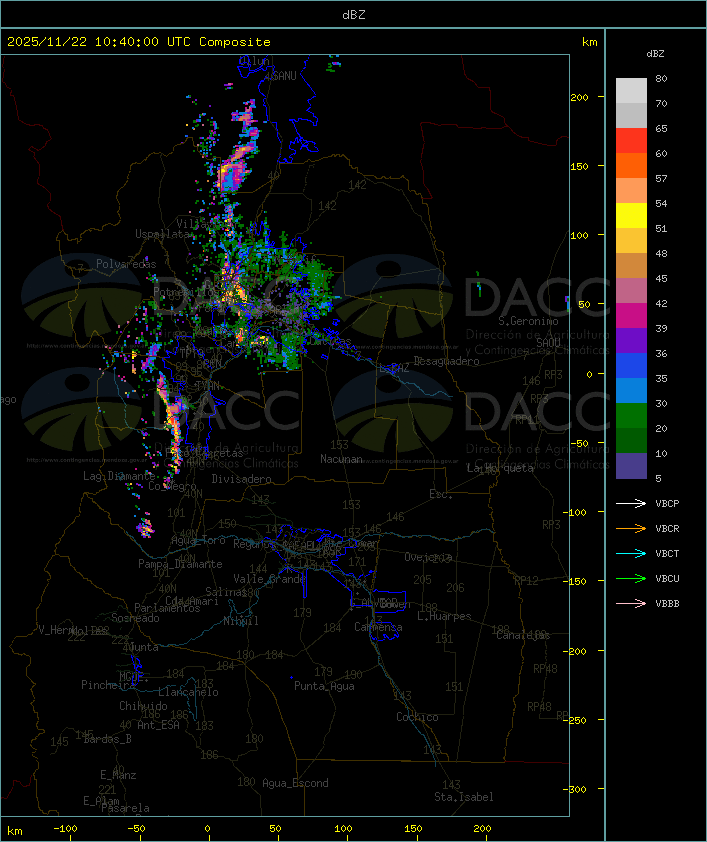
Task: Click the '80' value on color scale
Action: (661, 78)
